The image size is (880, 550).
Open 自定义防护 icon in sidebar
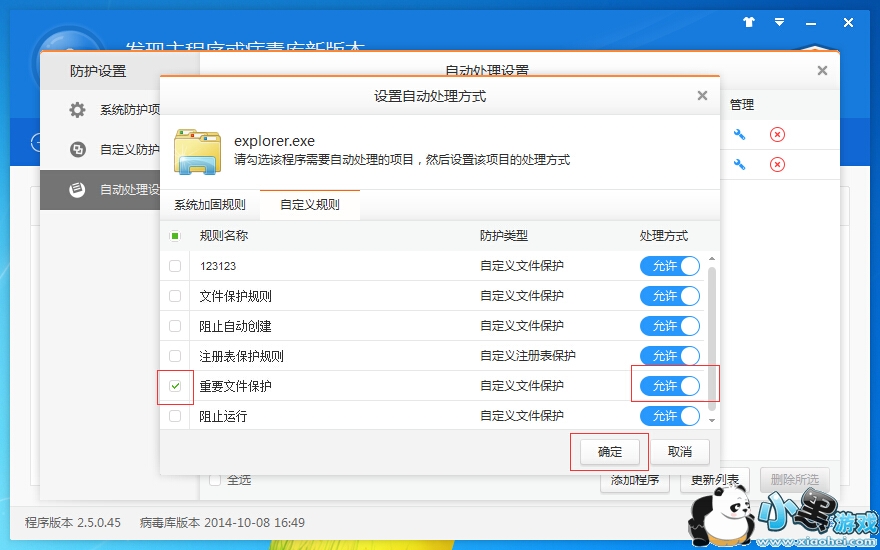78,150
